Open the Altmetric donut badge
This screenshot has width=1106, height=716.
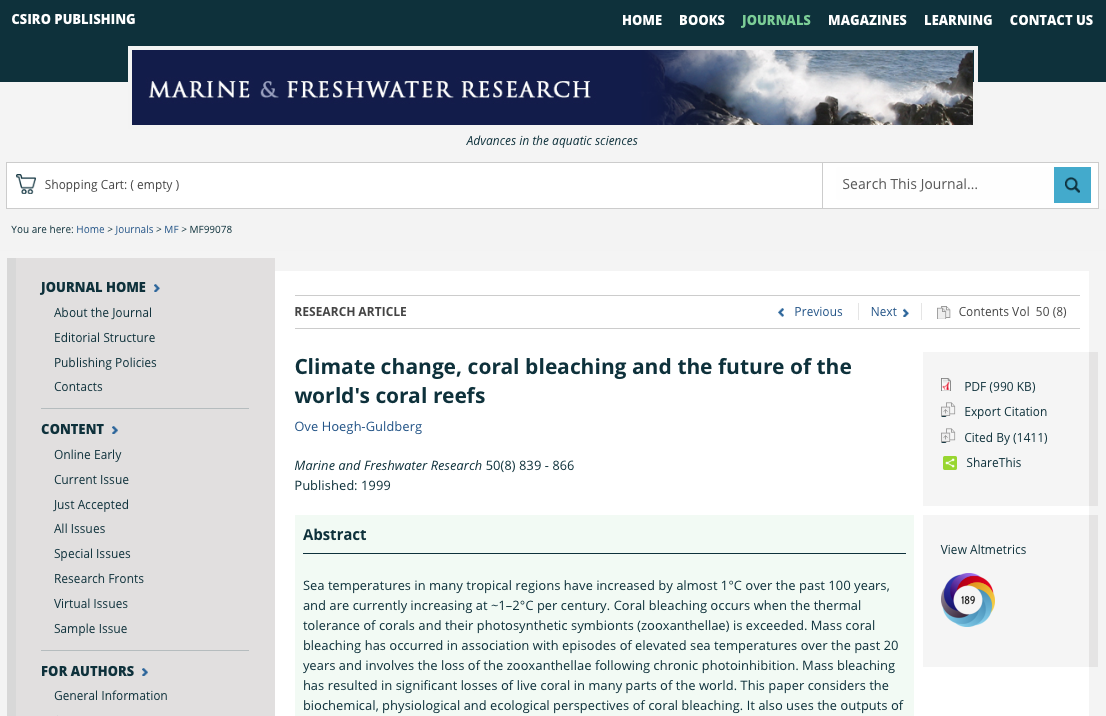[x=967, y=600]
